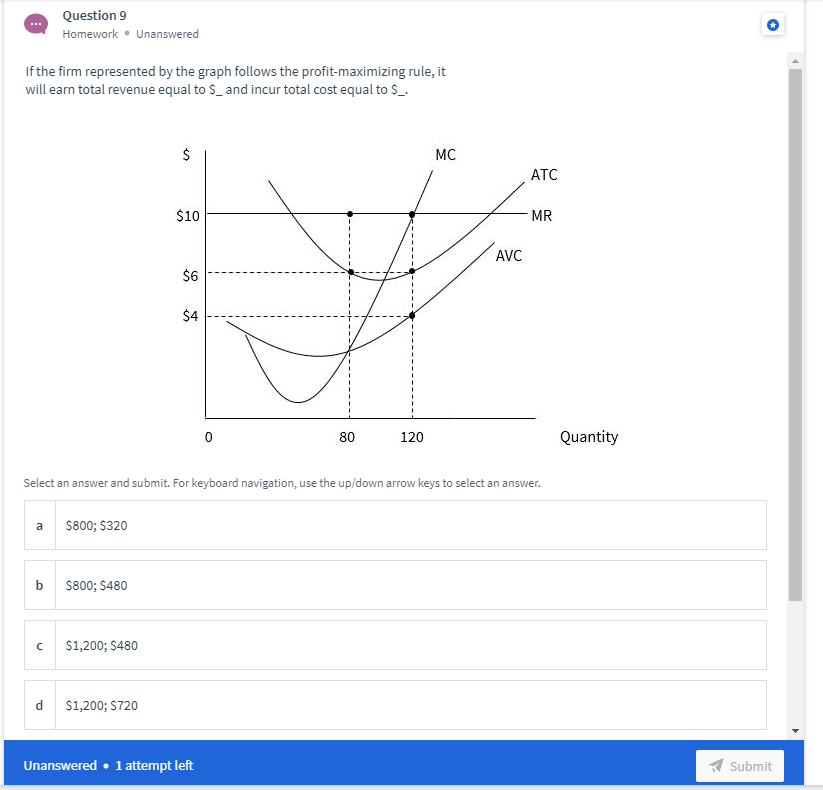Select answer d: $1,200; $720
823x790 pixels.
coord(394,704)
